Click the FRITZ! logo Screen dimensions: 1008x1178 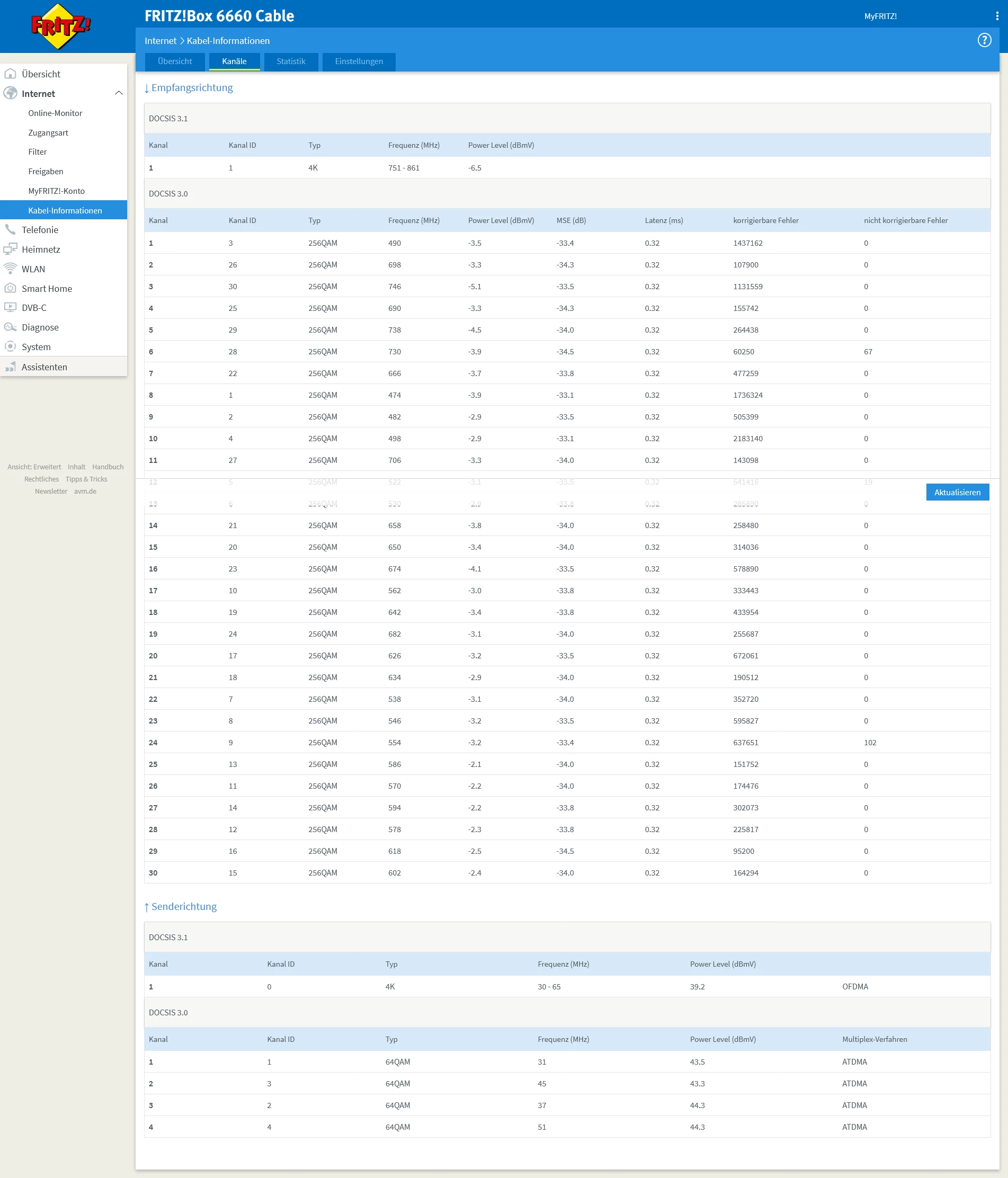click(x=60, y=26)
